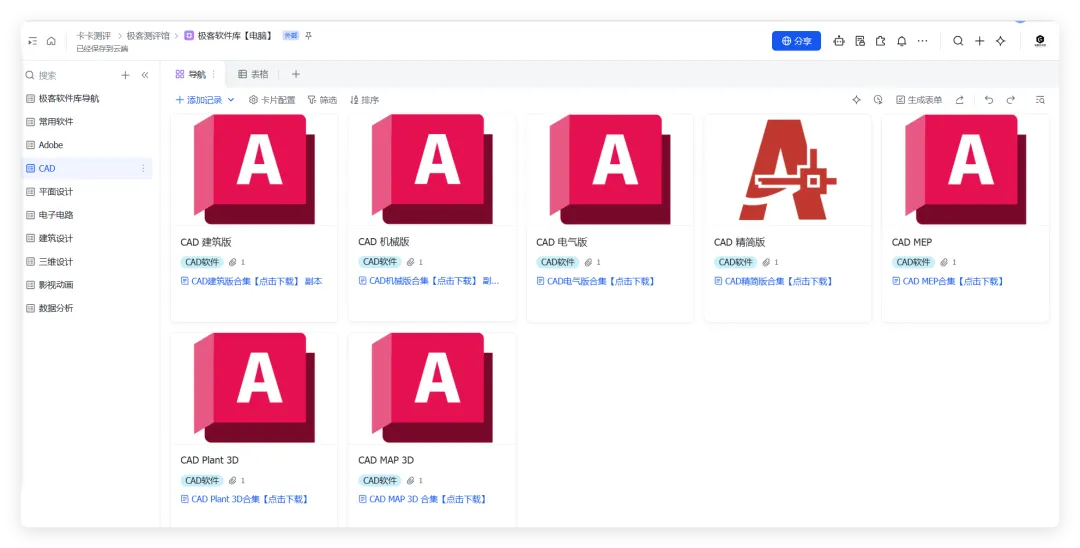This screenshot has width=1080, height=548.
Task: Click the CAD软件 tag on CAD 电气版 card
Action: 557,262
